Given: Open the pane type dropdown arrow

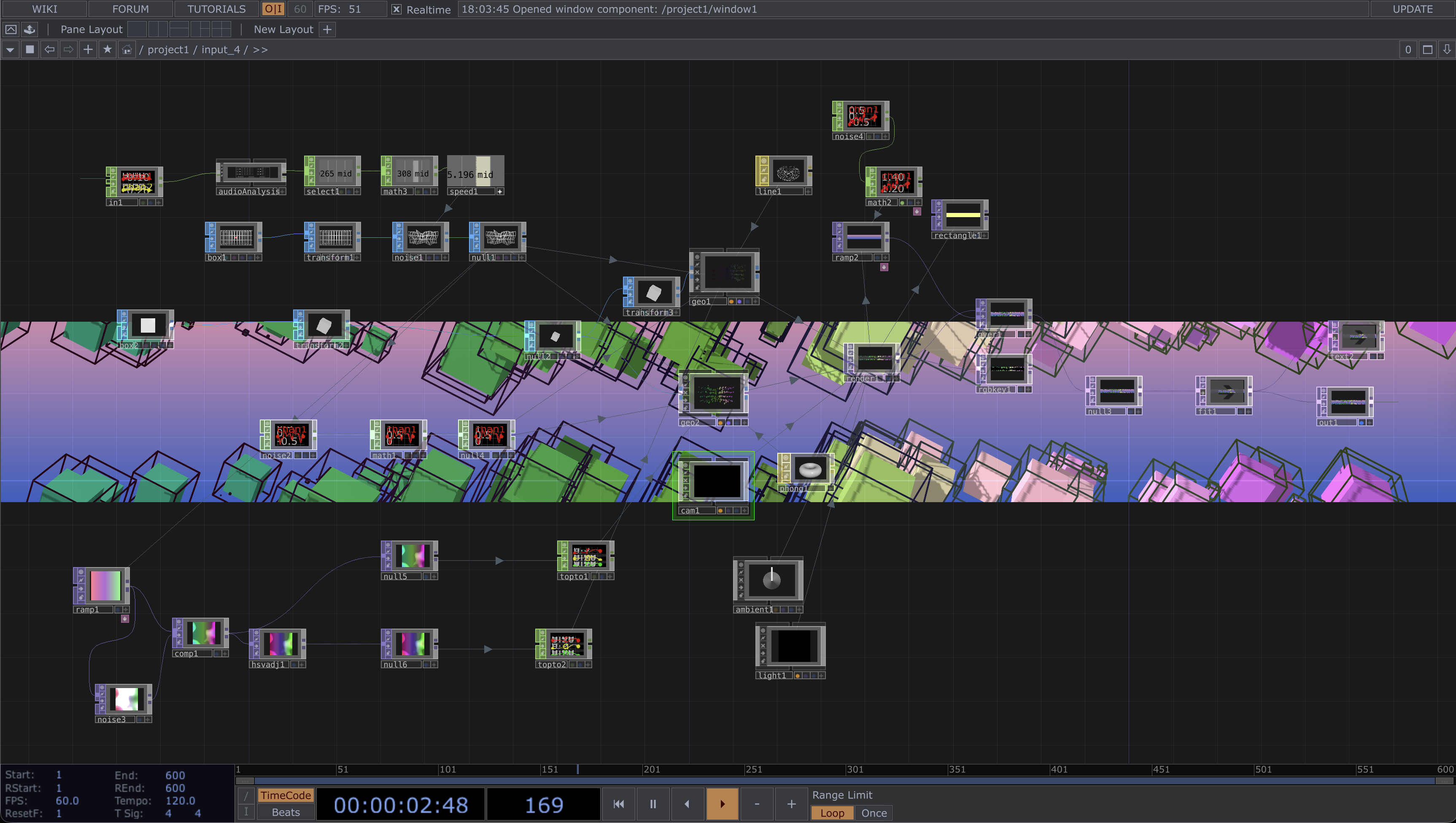Looking at the screenshot, I should 10,50.
